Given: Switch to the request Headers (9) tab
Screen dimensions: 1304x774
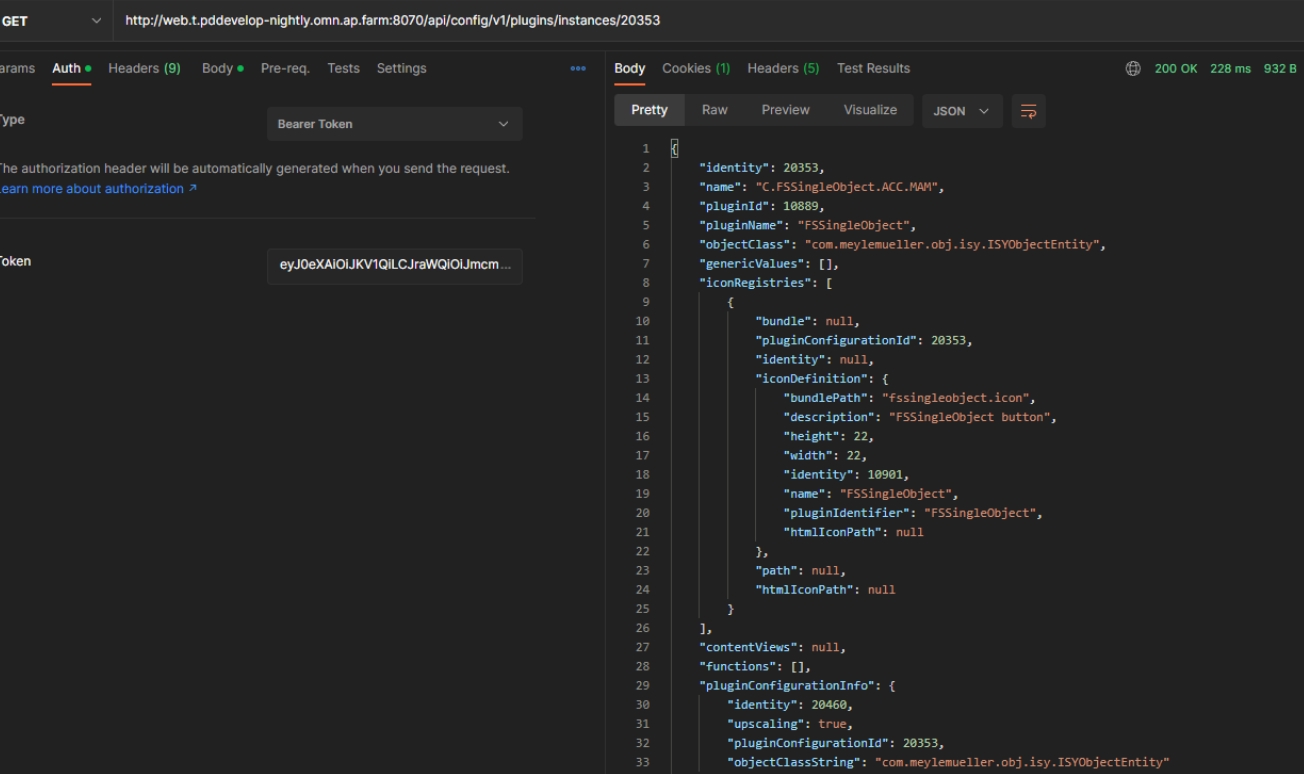Looking at the screenshot, I should [144, 69].
